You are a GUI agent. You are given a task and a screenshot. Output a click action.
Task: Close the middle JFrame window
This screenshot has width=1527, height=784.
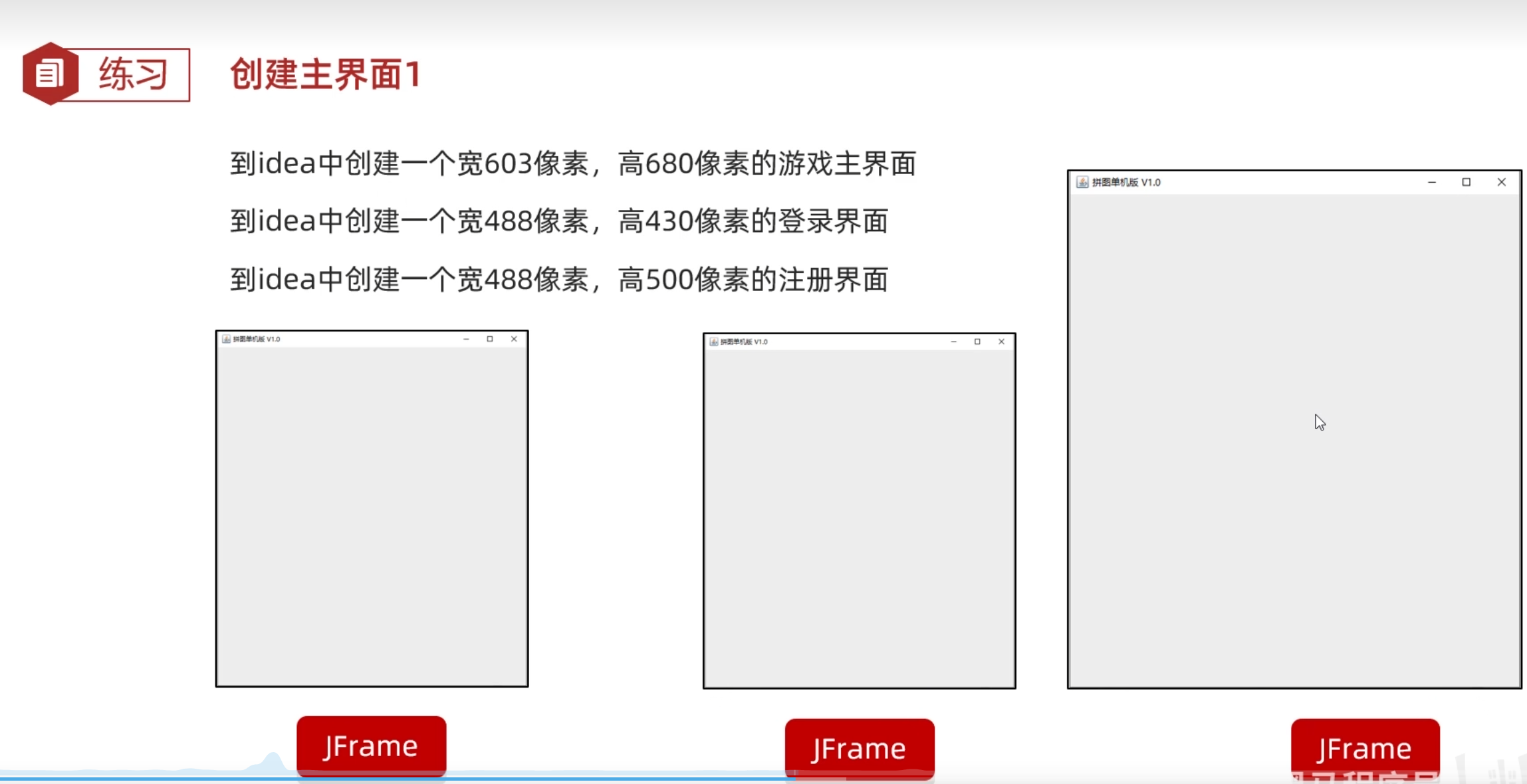(x=1001, y=342)
